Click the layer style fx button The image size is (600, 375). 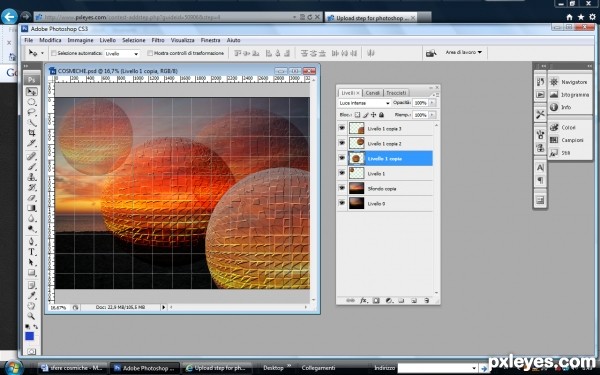tap(363, 301)
